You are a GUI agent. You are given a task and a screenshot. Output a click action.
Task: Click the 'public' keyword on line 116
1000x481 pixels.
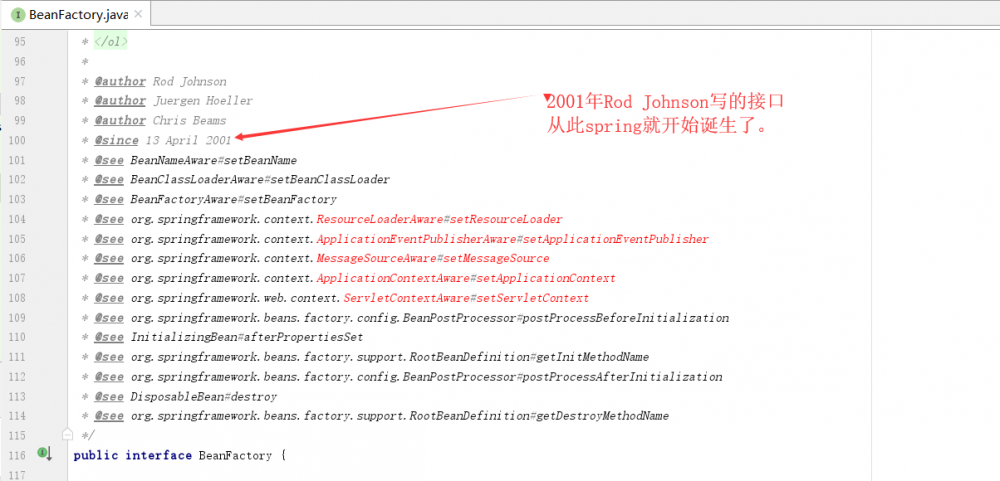tap(96, 455)
